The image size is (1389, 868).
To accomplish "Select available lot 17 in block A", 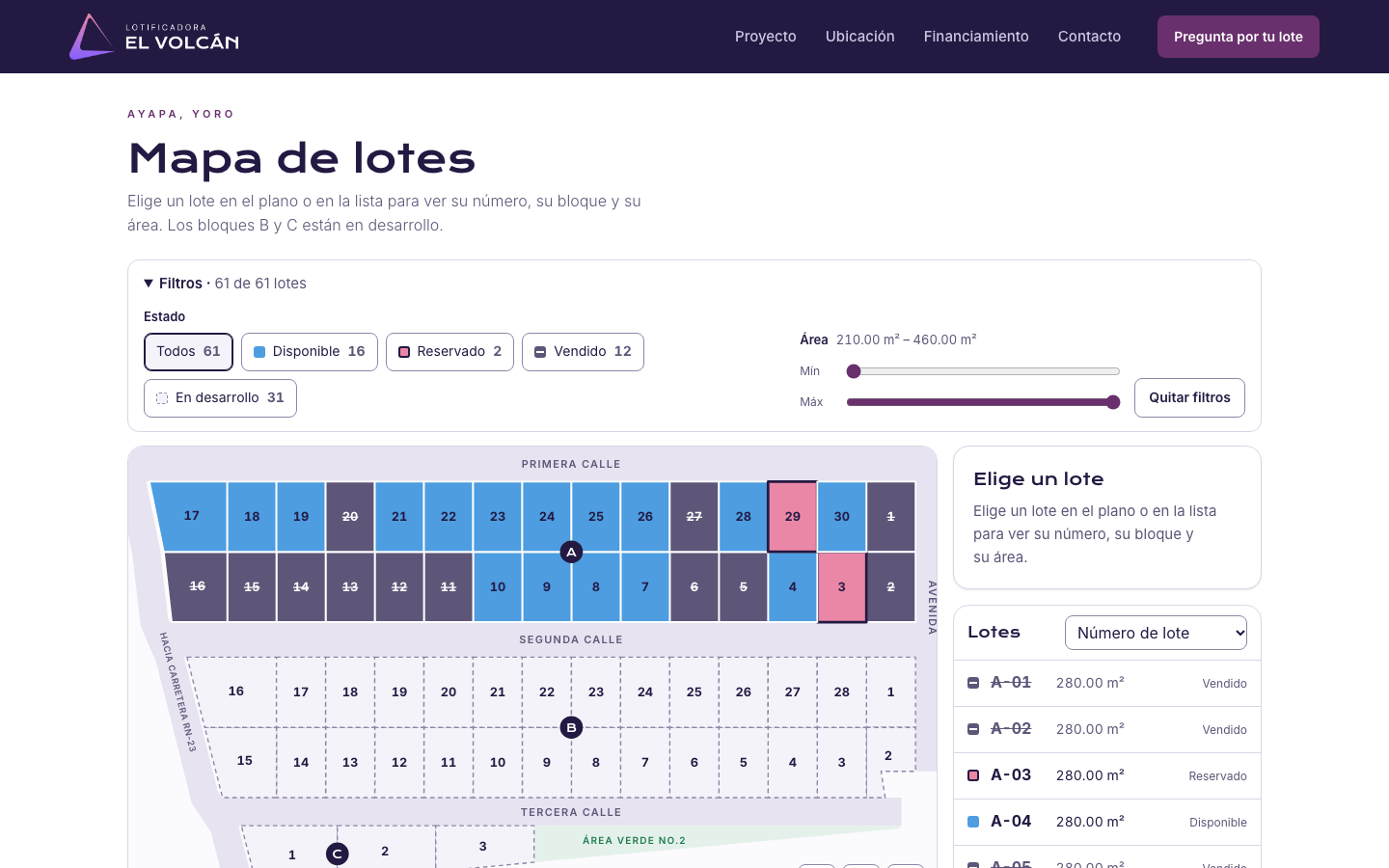I will pos(190,517).
